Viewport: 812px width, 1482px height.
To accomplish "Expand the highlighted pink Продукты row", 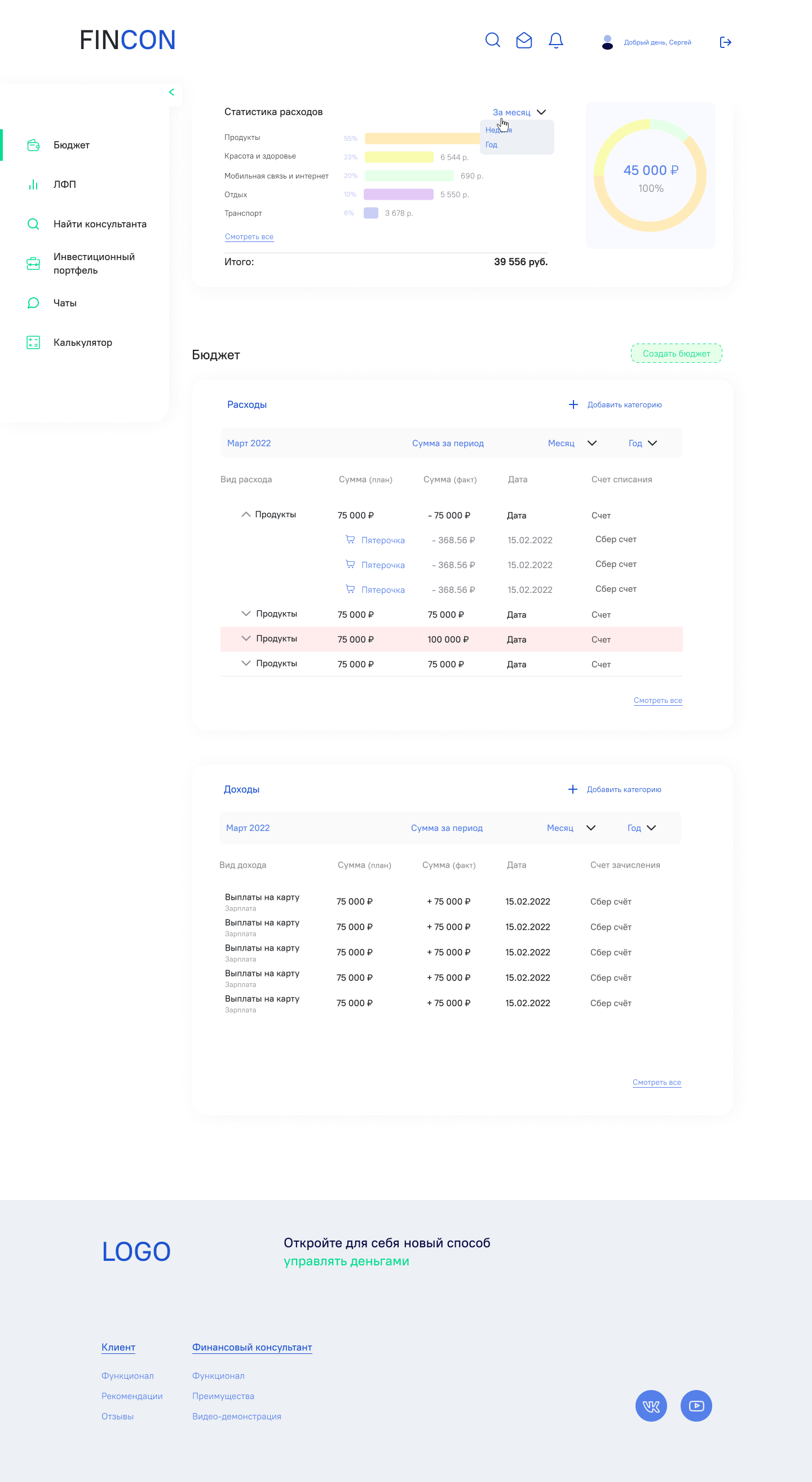I will click(245, 638).
